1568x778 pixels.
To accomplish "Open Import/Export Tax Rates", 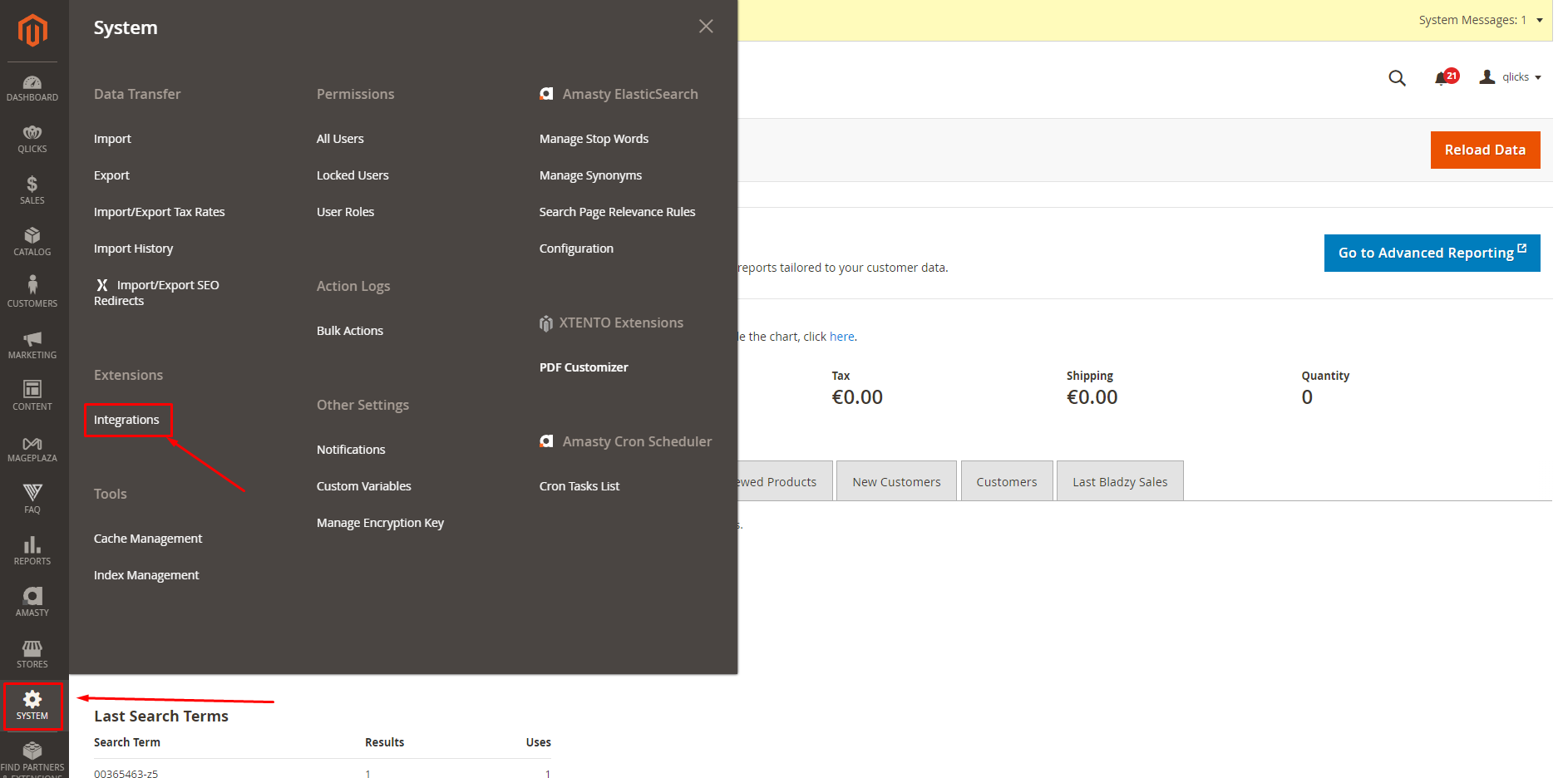I will pyautogui.click(x=160, y=212).
